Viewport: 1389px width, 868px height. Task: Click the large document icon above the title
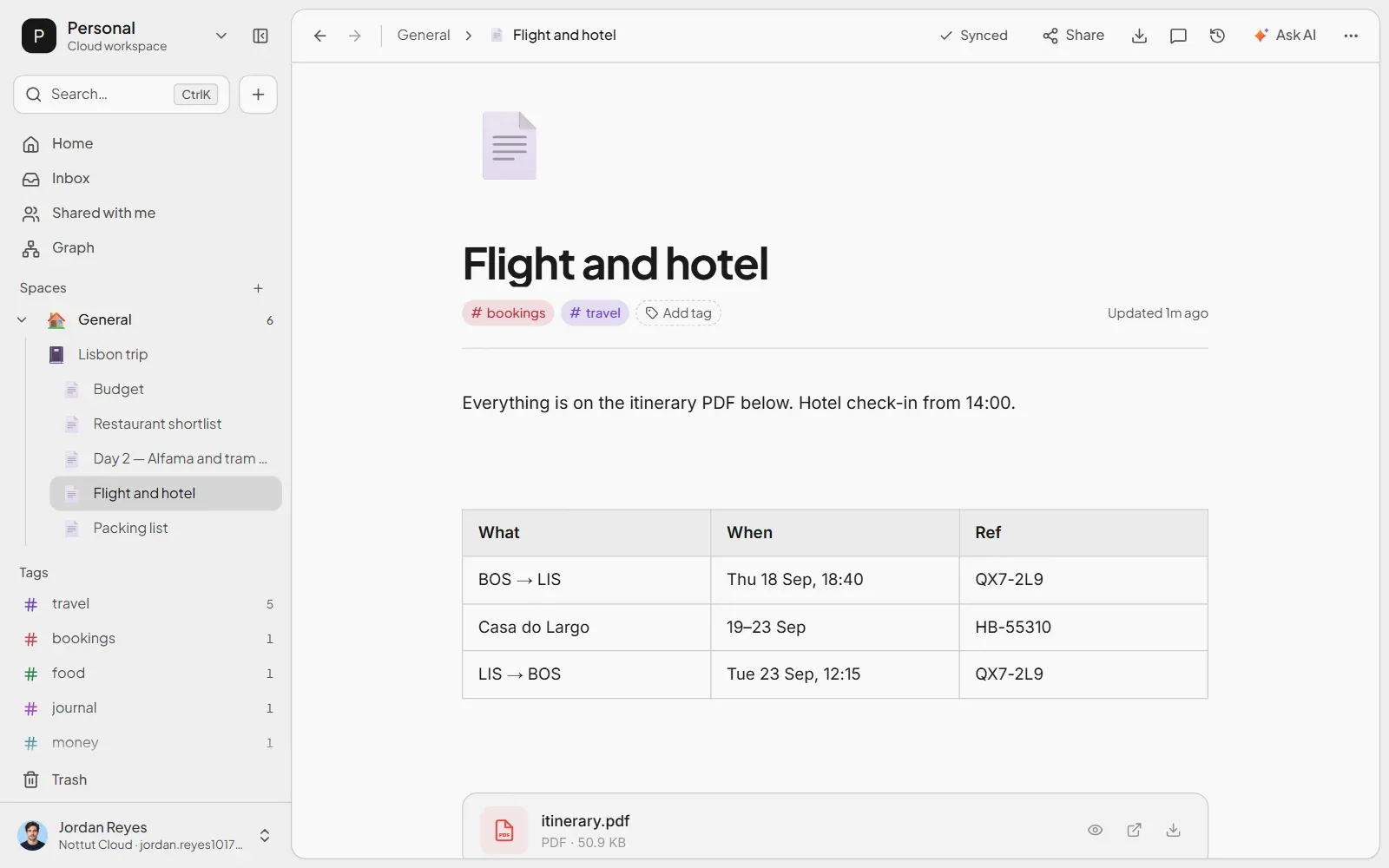[510, 146]
